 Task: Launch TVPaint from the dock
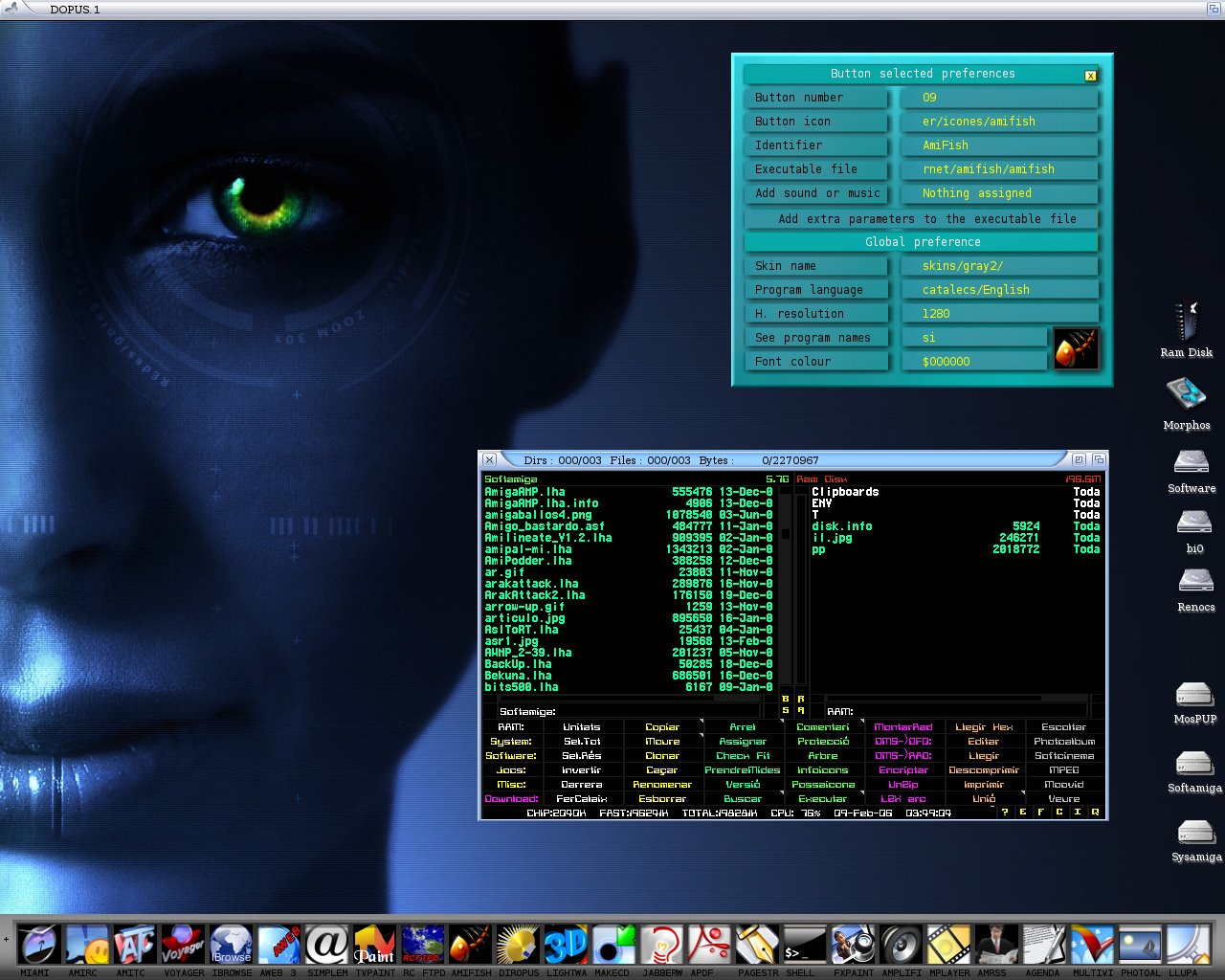pos(374,943)
